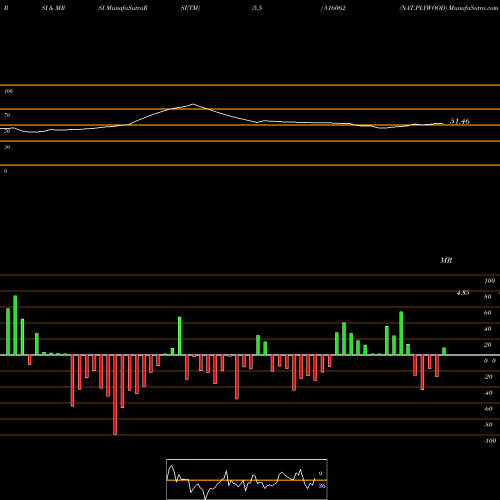Viewport: 500px width, 500px height.
Task: Click the SI & MR header label
Action: (x=53, y=8)
